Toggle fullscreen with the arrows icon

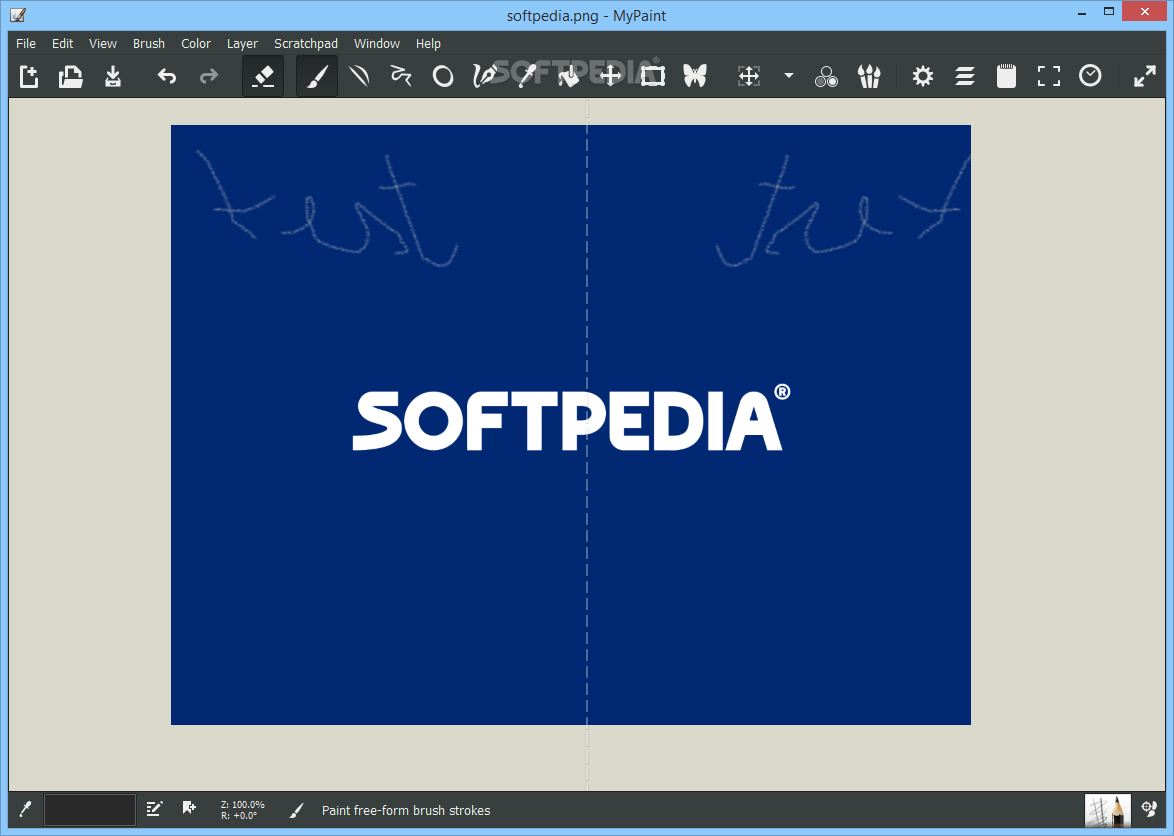[1145, 76]
